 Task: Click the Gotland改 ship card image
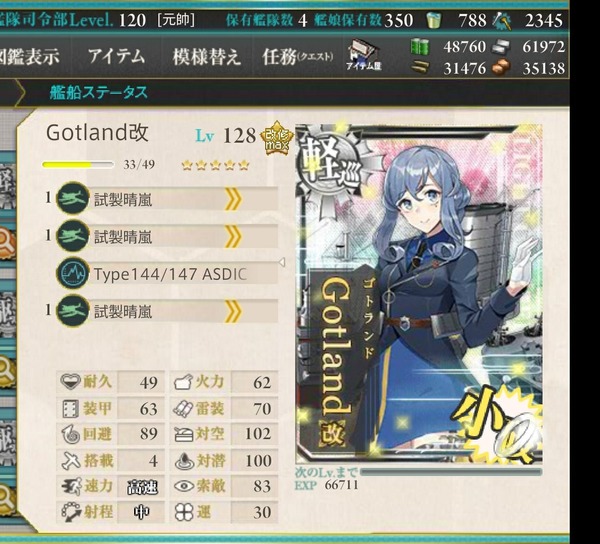coord(419,293)
